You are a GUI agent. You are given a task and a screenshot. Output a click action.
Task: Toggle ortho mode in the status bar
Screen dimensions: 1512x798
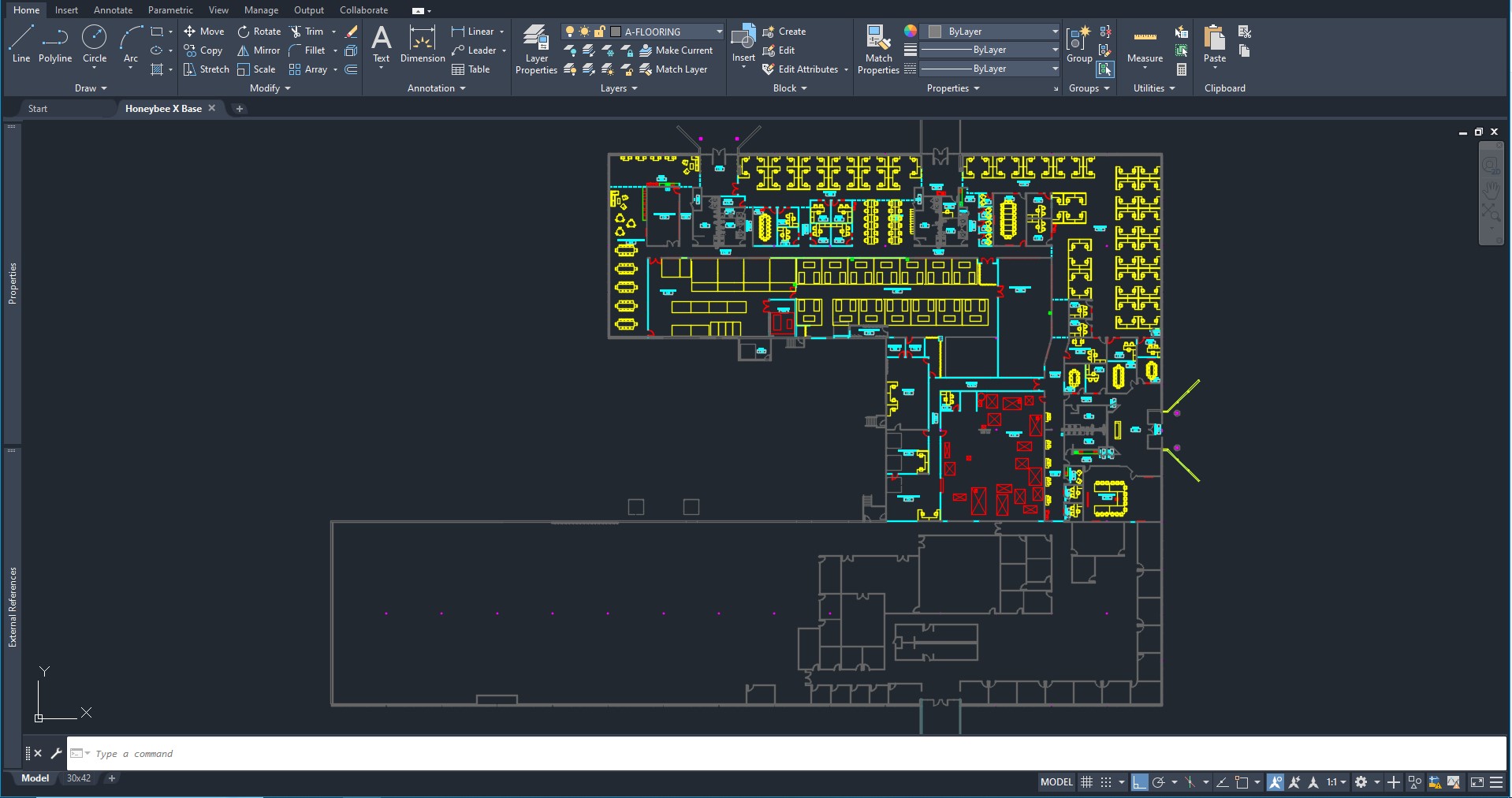tap(1140, 783)
